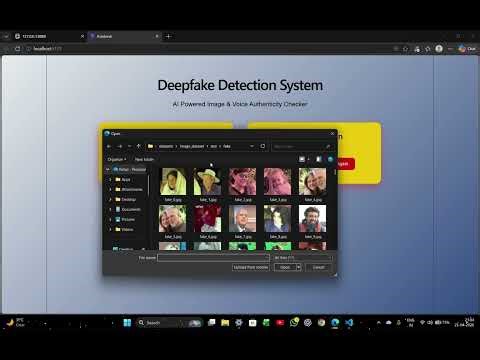The height and width of the screenshot is (360, 480).
Task: Close the first browser tab
Action: coord(82,36)
